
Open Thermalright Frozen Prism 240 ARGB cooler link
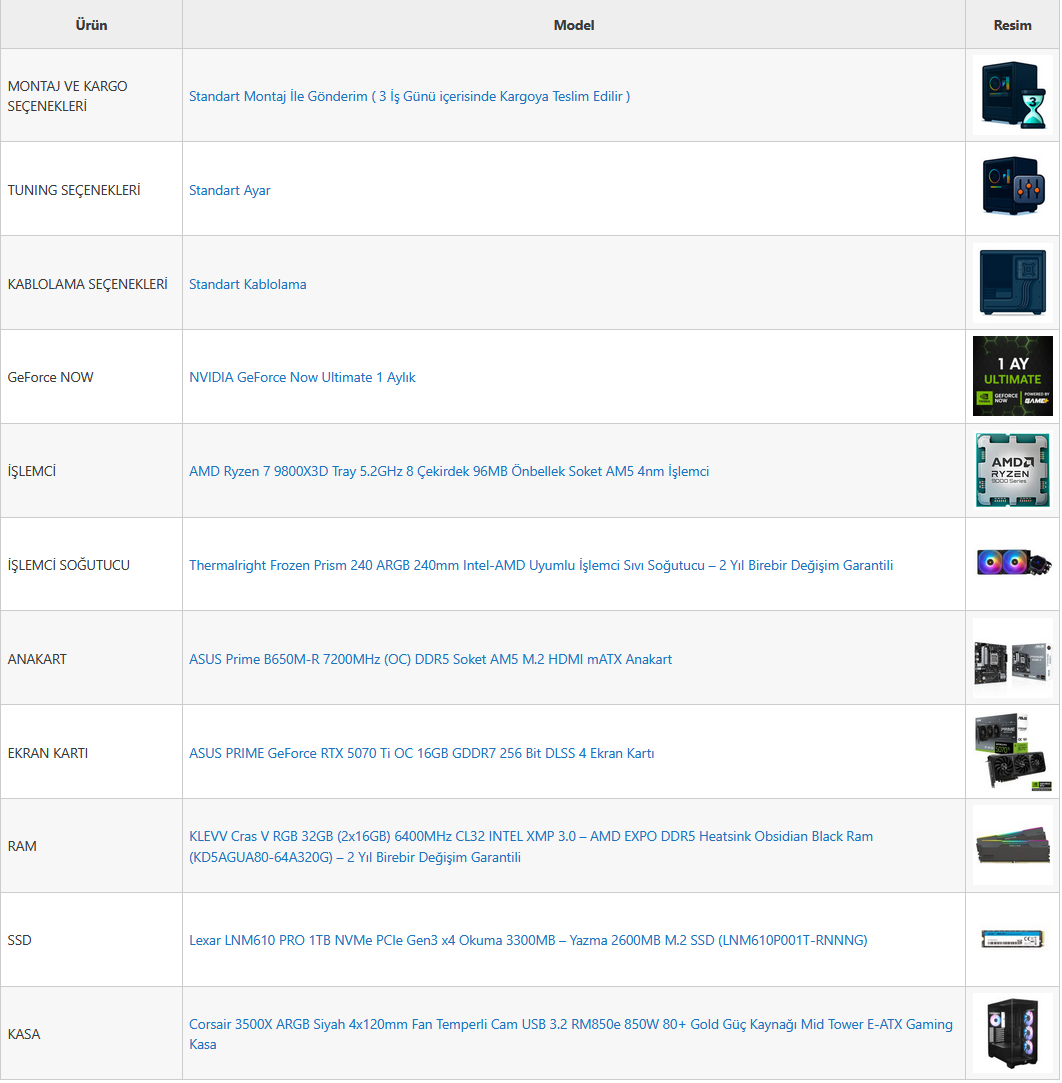coord(541,565)
